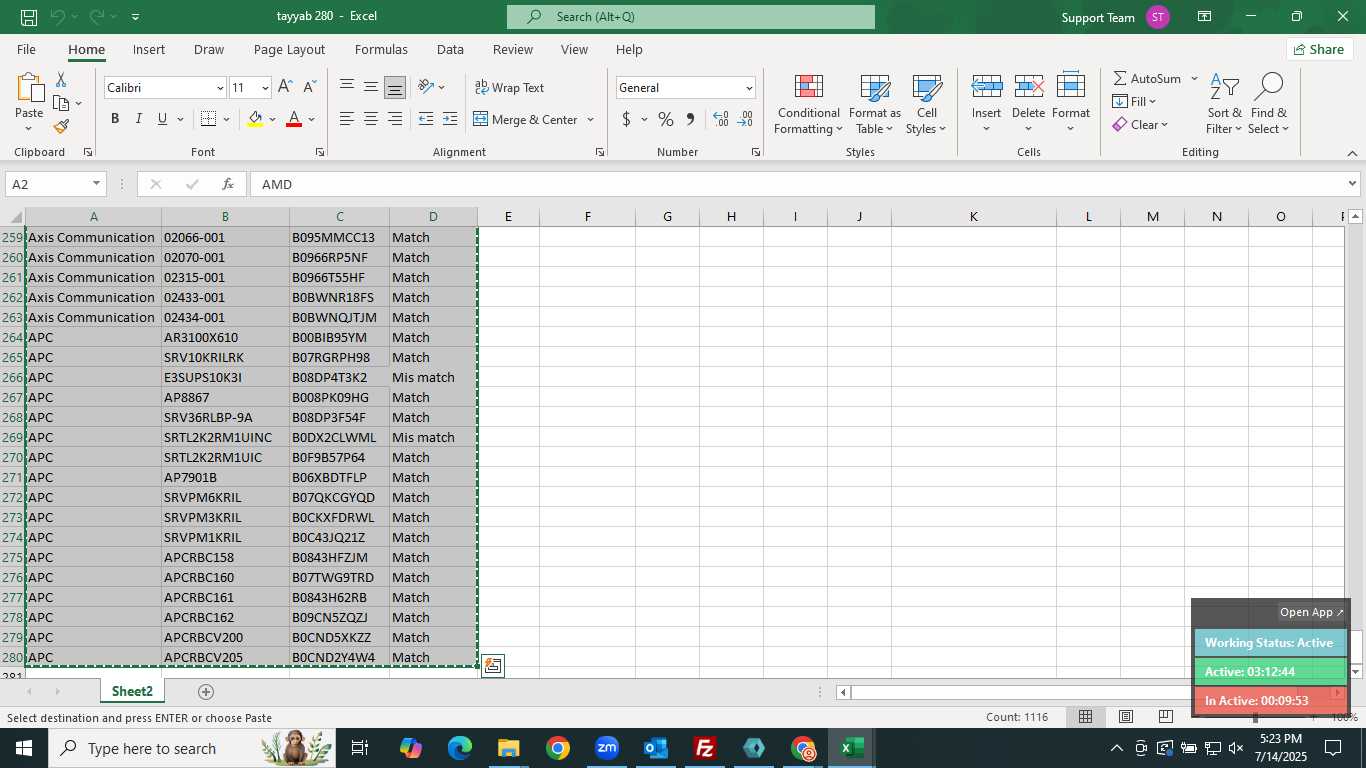Click the Wrap Text button

[x=509, y=87]
